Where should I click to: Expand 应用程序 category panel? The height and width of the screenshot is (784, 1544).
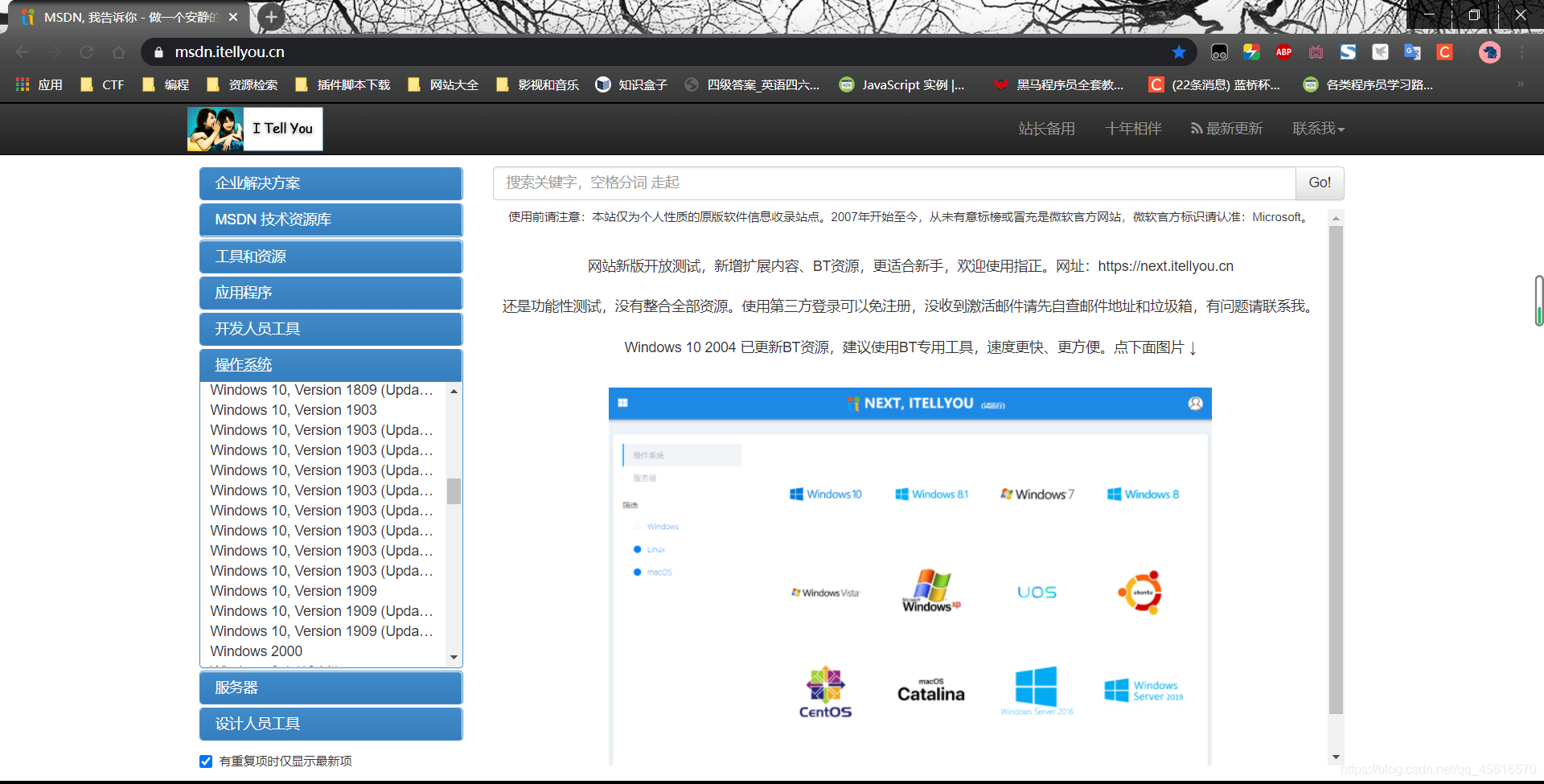[x=331, y=293]
